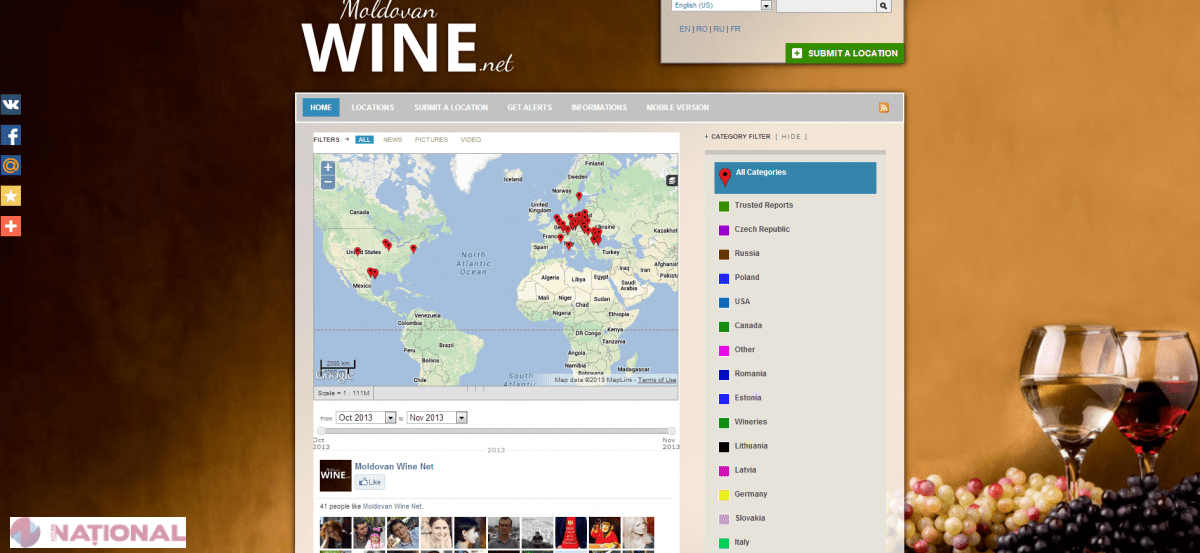
Task: Open the English (US) language dropdown
Action: (722, 5)
